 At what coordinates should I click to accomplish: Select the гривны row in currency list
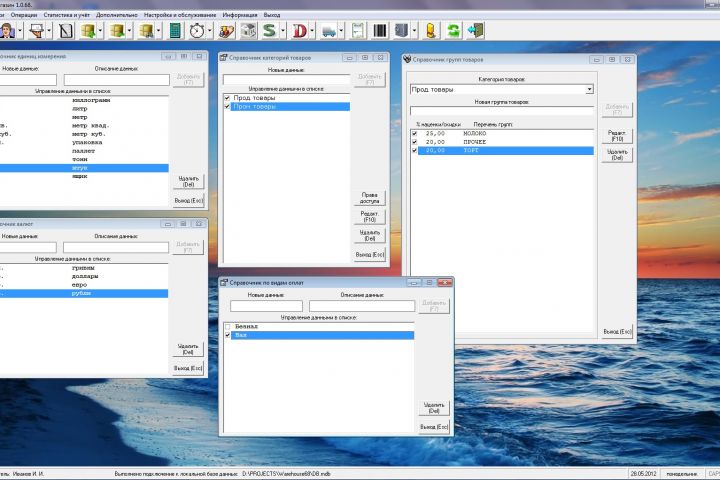tap(84, 268)
